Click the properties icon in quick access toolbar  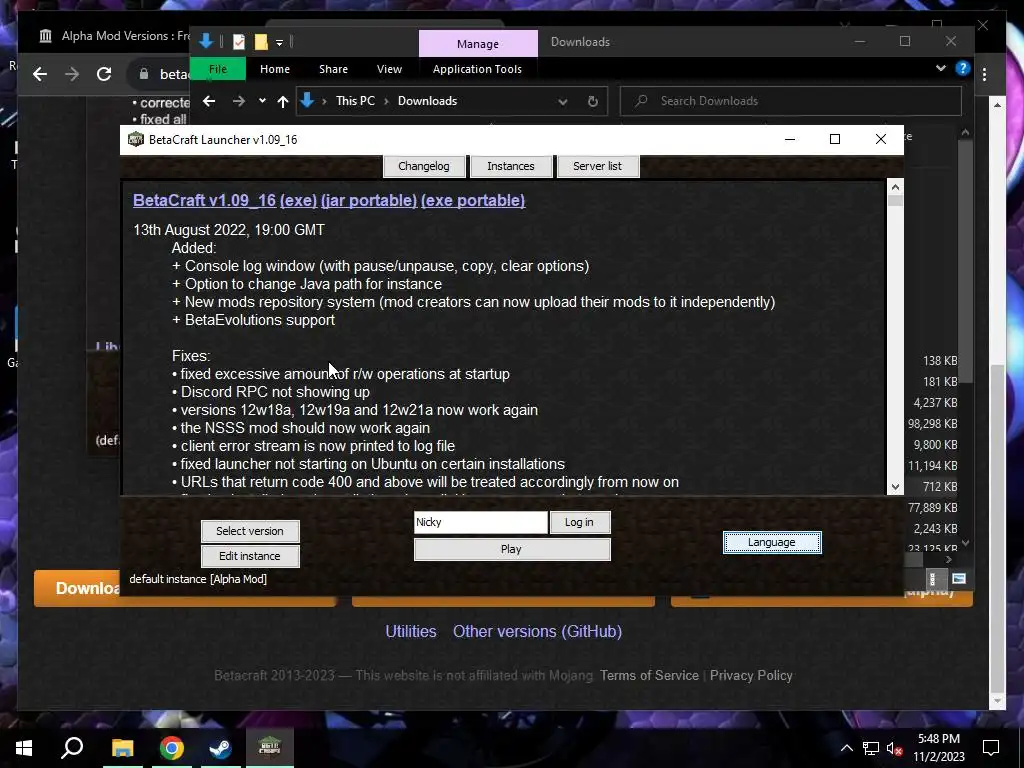pos(239,42)
